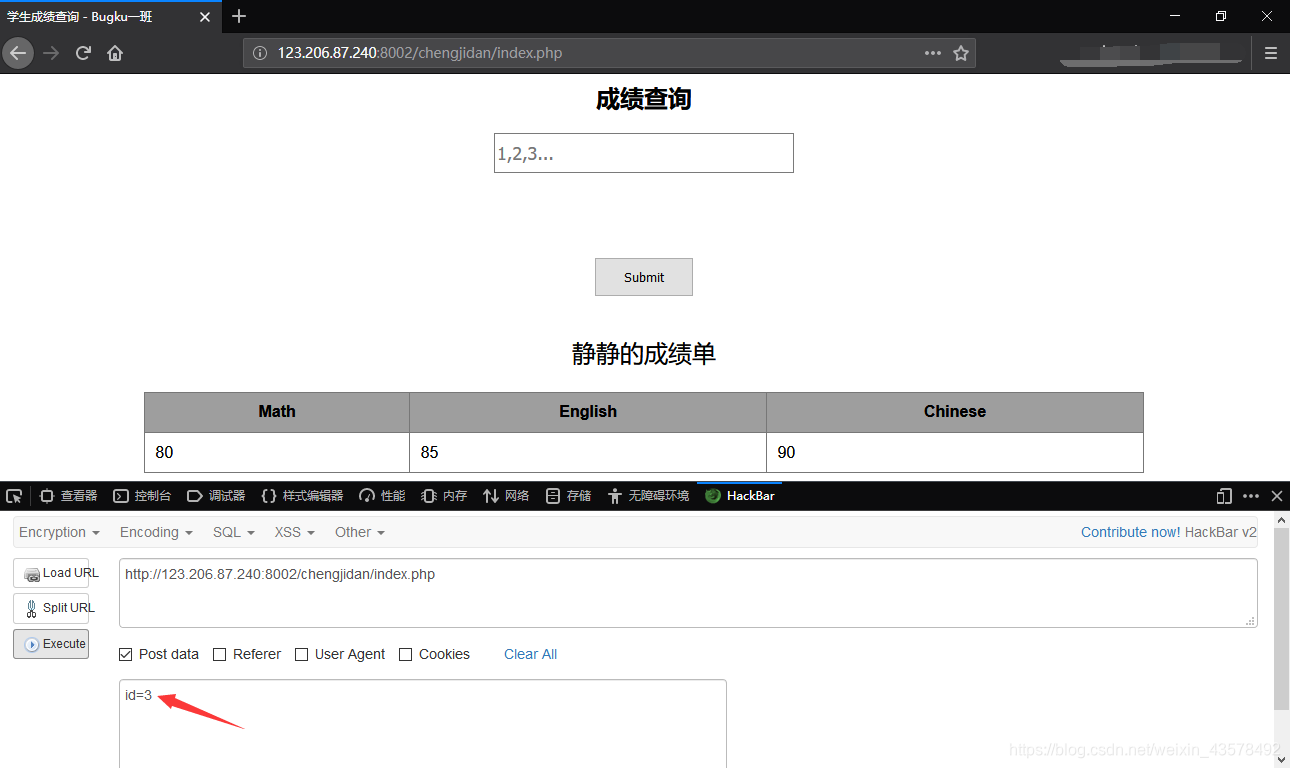Select the HackBar tab
This screenshot has height=768, width=1290.
[x=740, y=496]
